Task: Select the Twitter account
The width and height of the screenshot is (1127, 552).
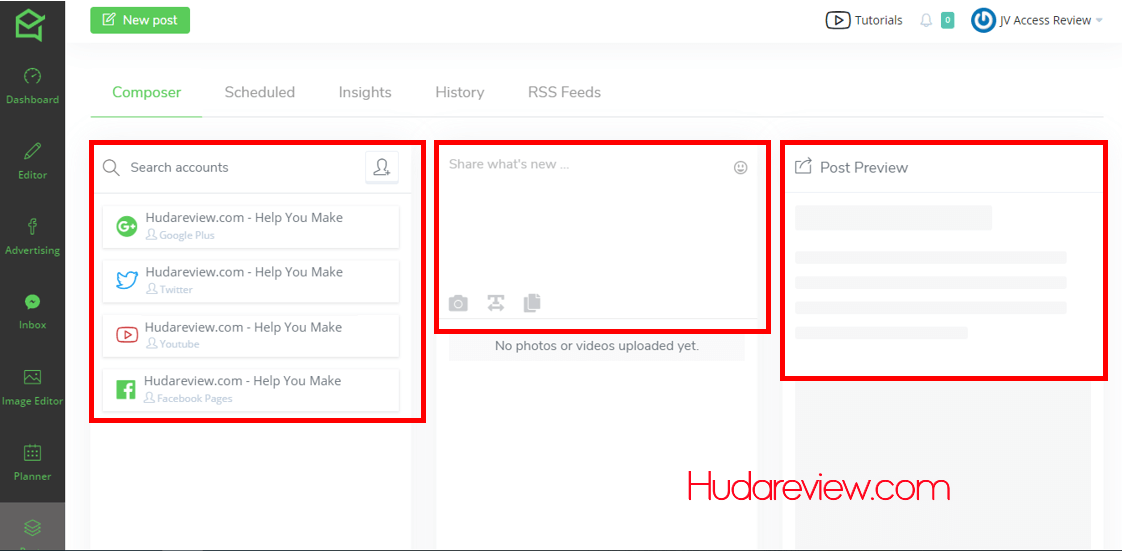Action: click(250, 280)
